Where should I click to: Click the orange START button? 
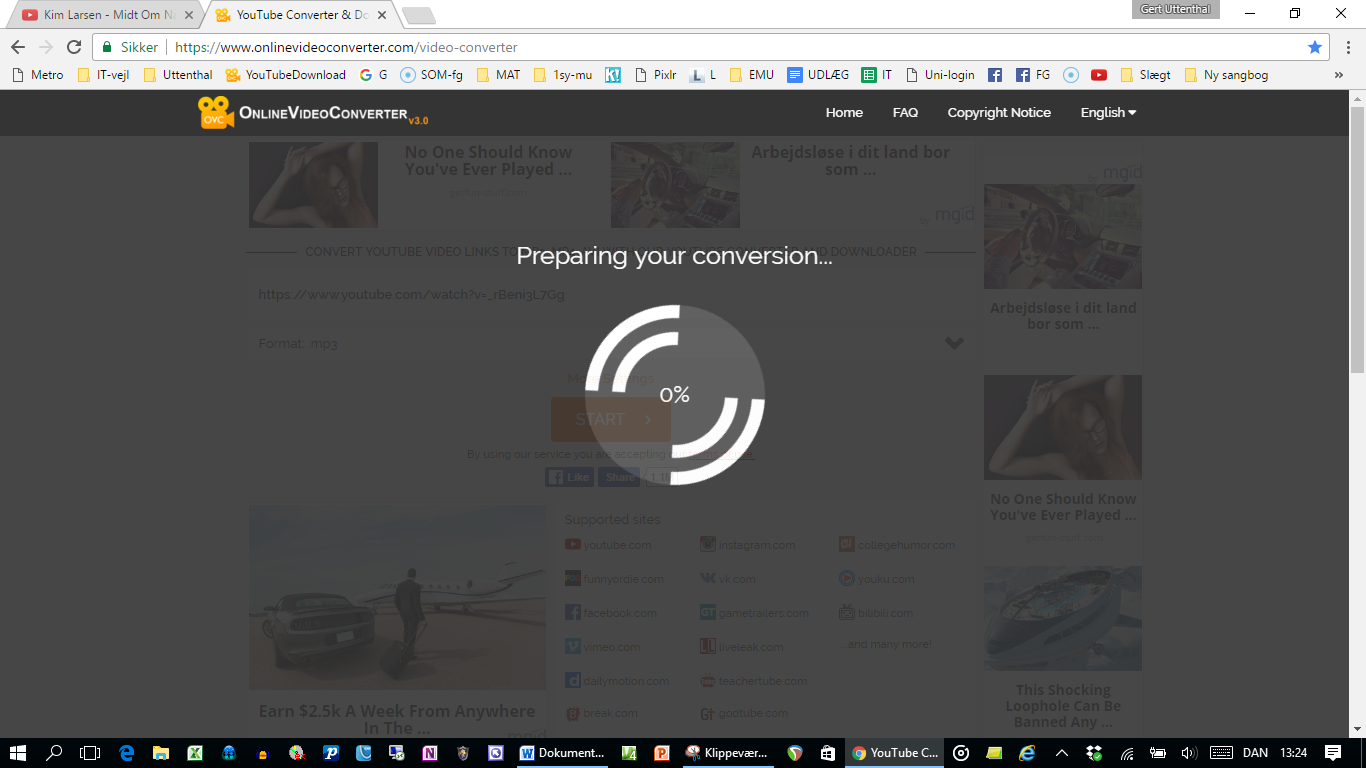tap(611, 419)
